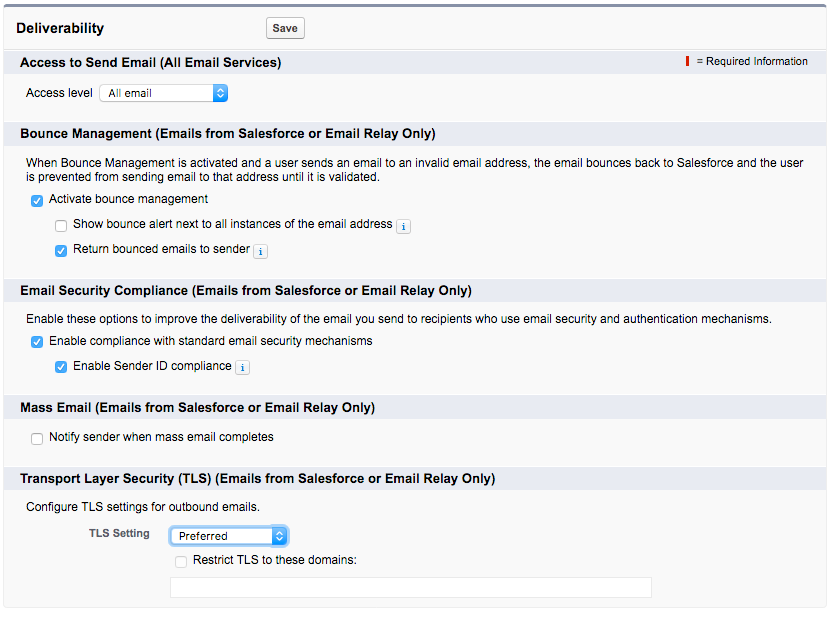This screenshot has width=831, height=623.
Task: Click the Save button
Action: point(285,28)
